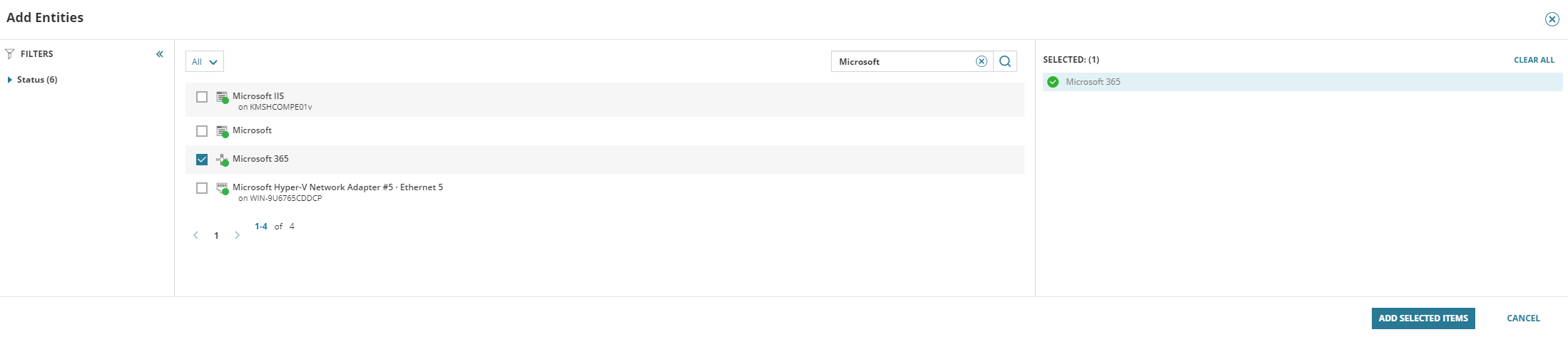The width and height of the screenshot is (1568, 337).
Task: Open the All entity type dropdown
Action: 205,62
